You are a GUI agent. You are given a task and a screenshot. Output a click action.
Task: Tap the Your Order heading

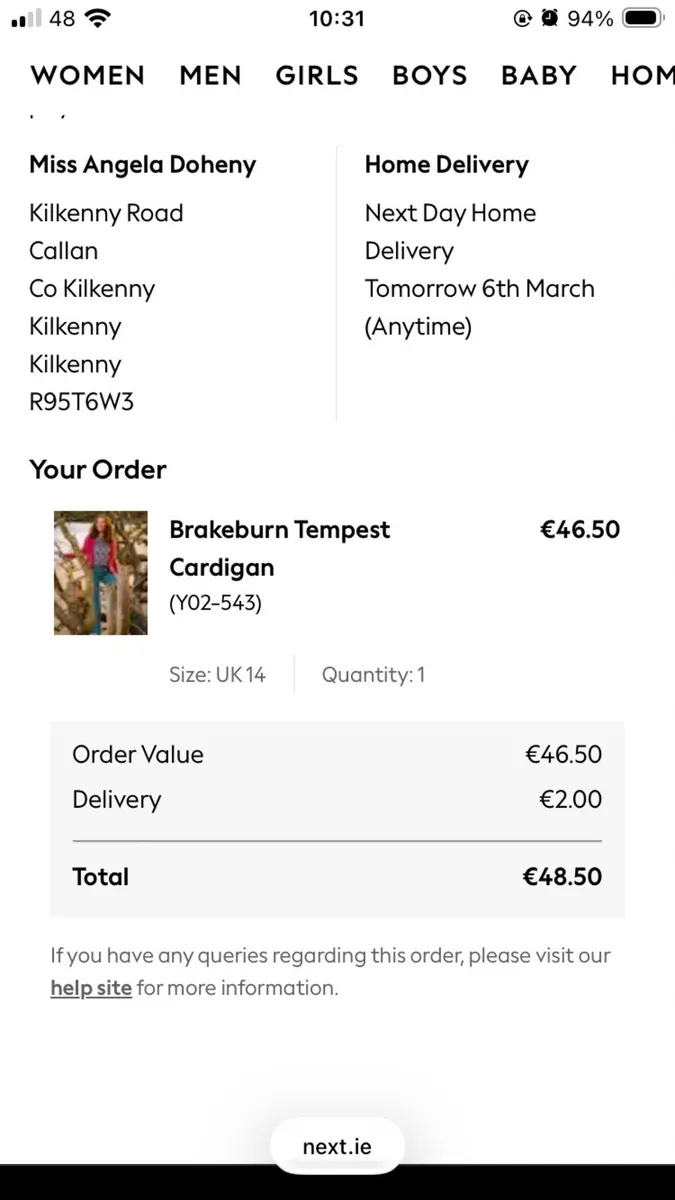[98, 469]
